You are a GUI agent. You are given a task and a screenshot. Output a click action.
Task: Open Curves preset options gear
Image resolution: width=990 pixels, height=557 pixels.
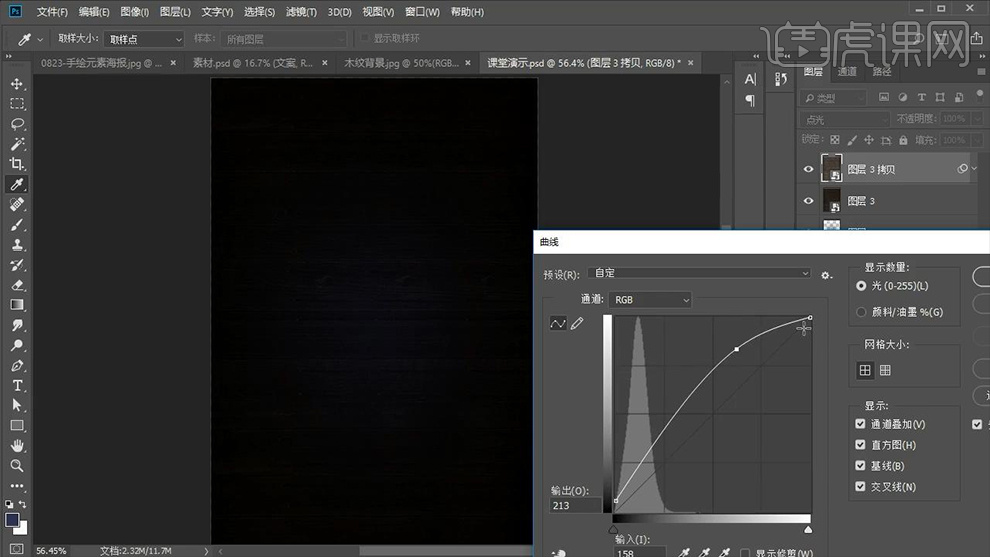coord(826,274)
